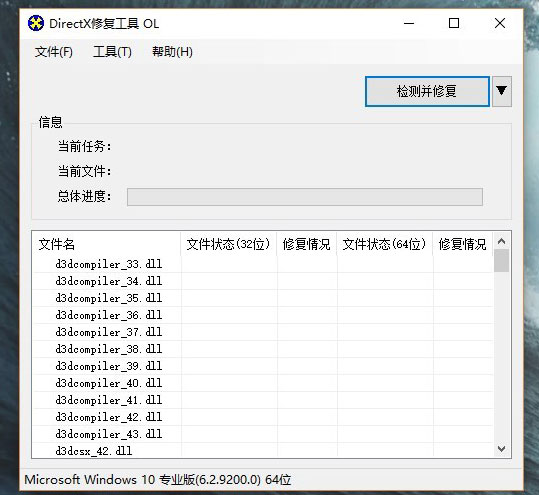Minimize the DirectX修复工具 window
This screenshot has width=539, height=495.
coord(409,23)
